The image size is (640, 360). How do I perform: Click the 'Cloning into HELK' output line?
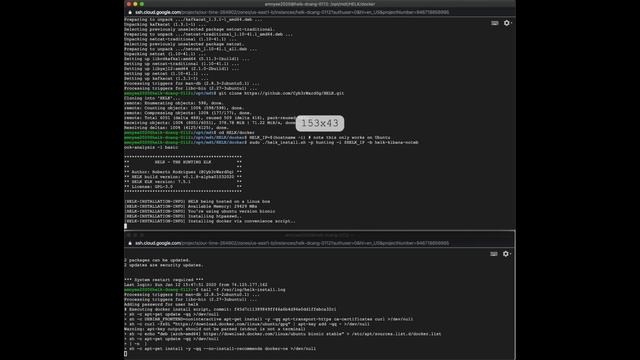click(x=152, y=98)
